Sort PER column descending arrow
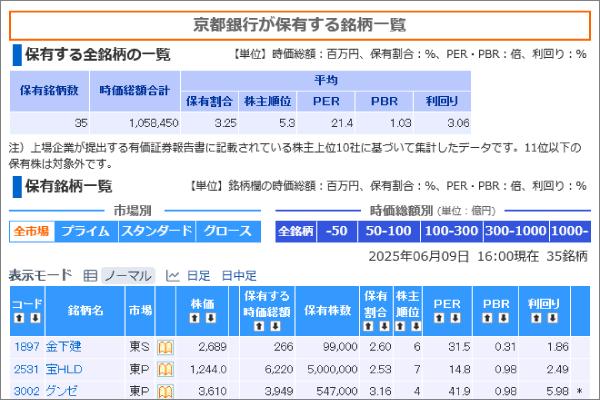 [455, 318]
